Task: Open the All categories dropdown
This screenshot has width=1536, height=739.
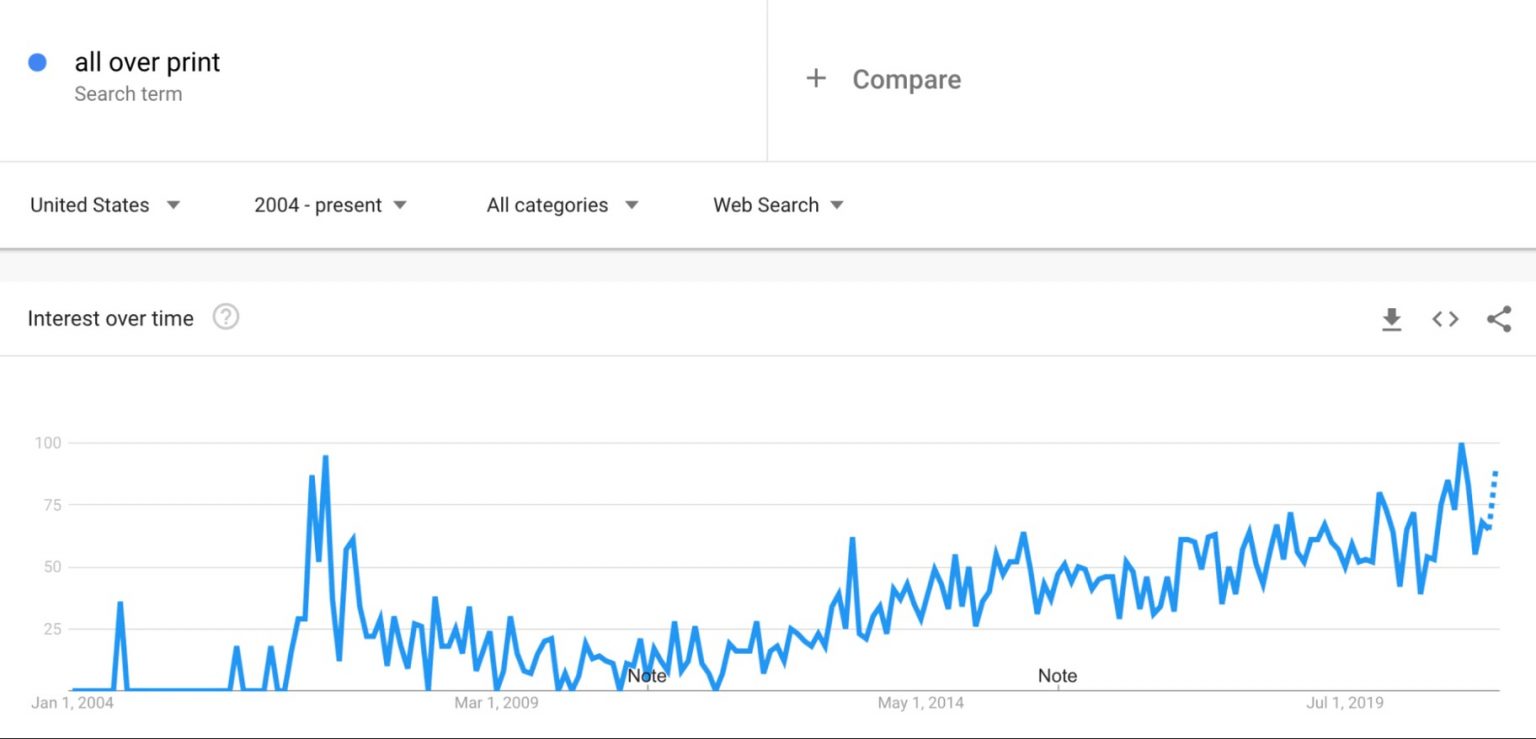Action: [562, 205]
